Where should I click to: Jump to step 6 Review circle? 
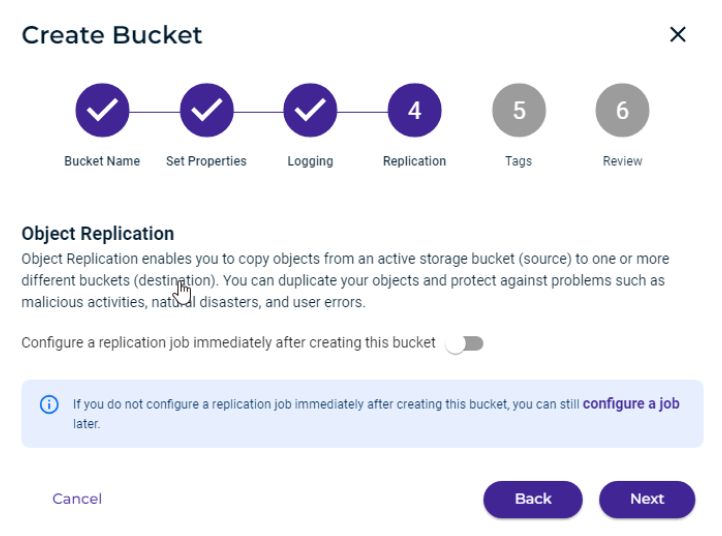(x=623, y=110)
